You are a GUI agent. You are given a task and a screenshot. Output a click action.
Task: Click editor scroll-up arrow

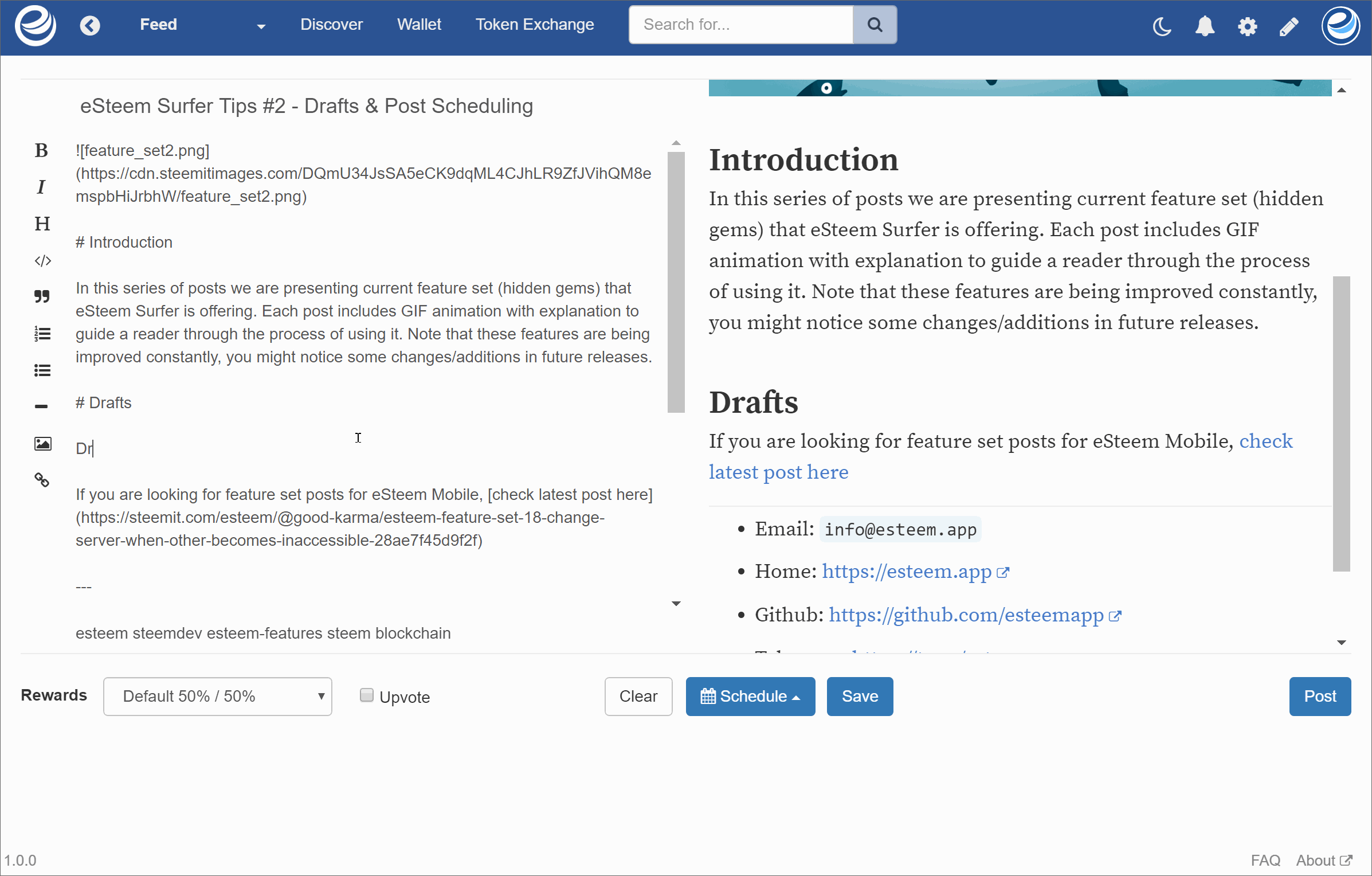(x=676, y=143)
